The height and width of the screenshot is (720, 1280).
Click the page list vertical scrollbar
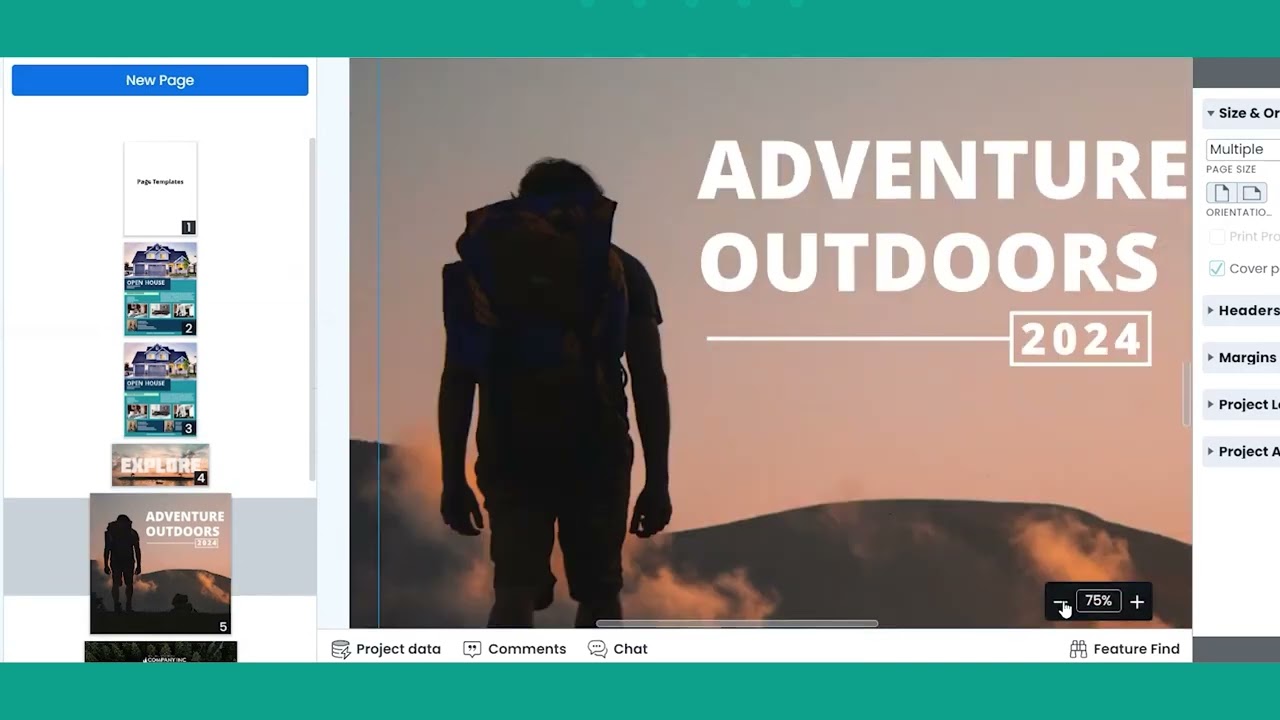tap(312, 310)
